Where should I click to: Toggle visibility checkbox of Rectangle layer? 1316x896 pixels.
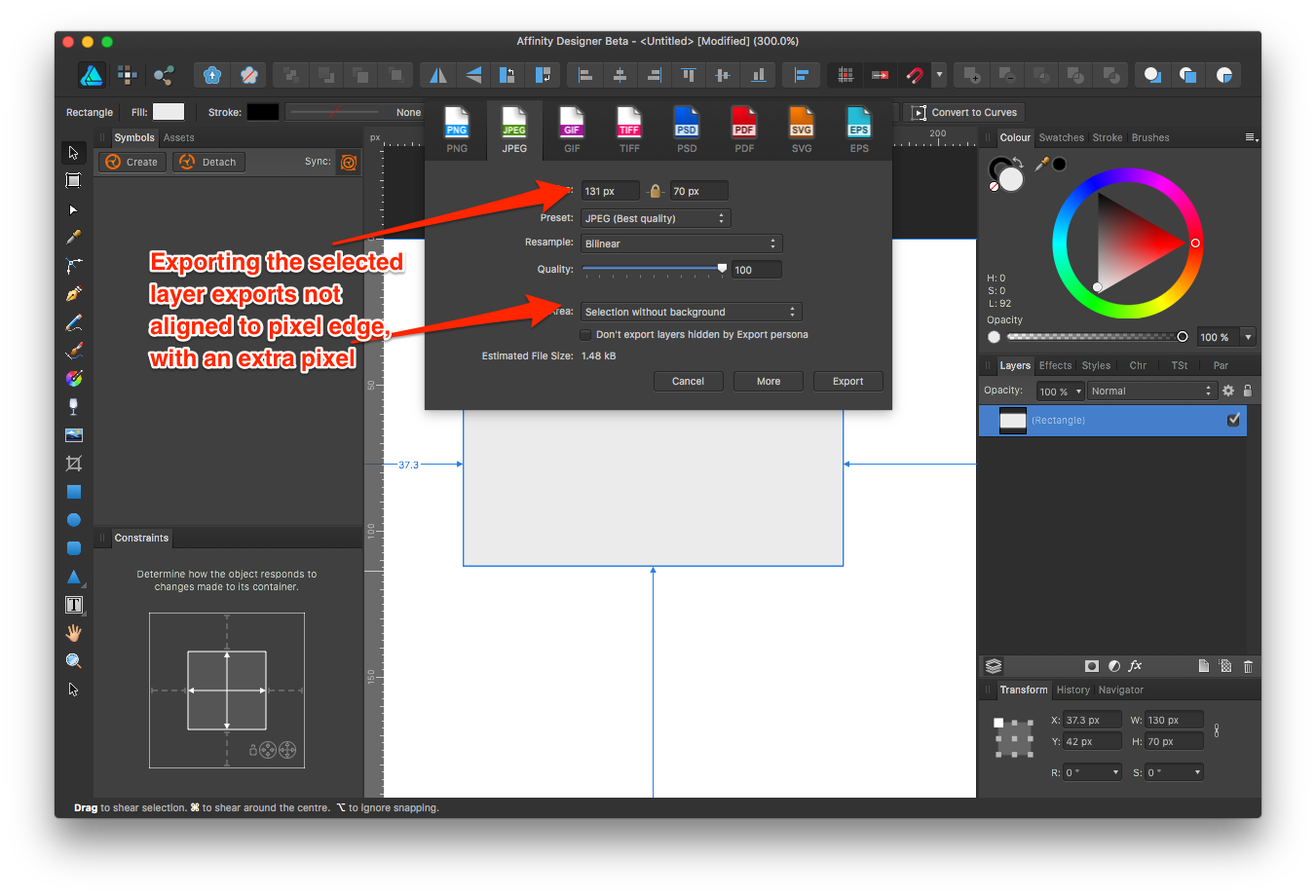(x=1233, y=420)
